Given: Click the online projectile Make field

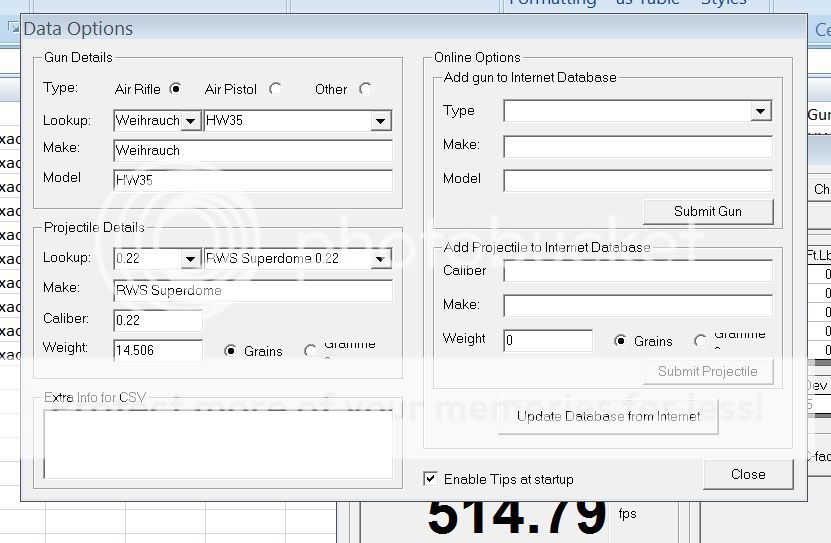Looking at the screenshot, I should (638, 306).
